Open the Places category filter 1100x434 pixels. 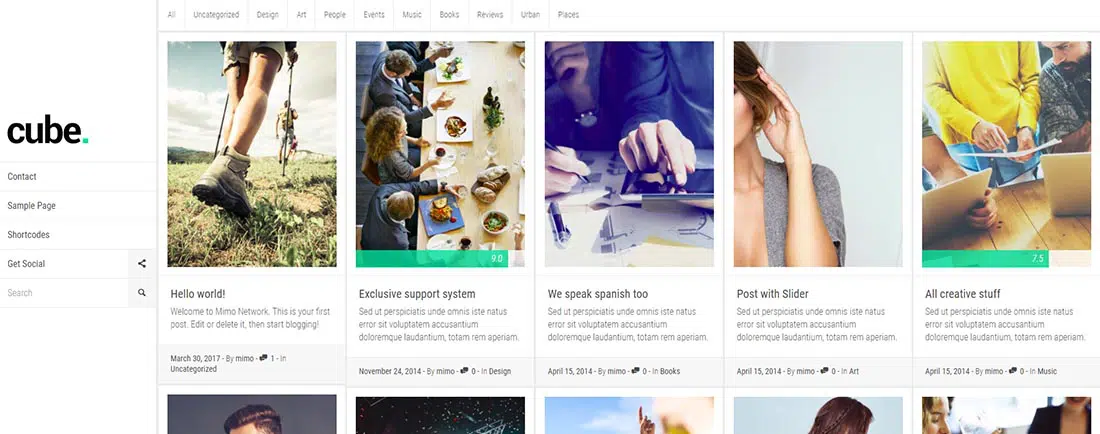tap(568, 15)
